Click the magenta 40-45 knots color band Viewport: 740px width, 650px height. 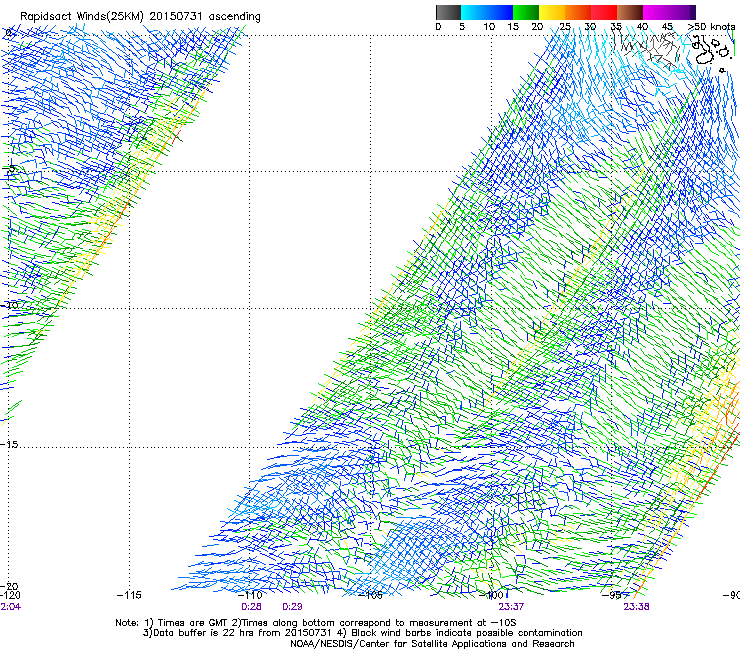click(x=656, y=12)
